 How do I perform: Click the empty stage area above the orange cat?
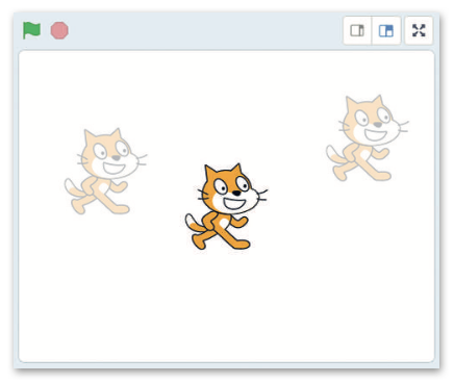(x=227, y=107)
